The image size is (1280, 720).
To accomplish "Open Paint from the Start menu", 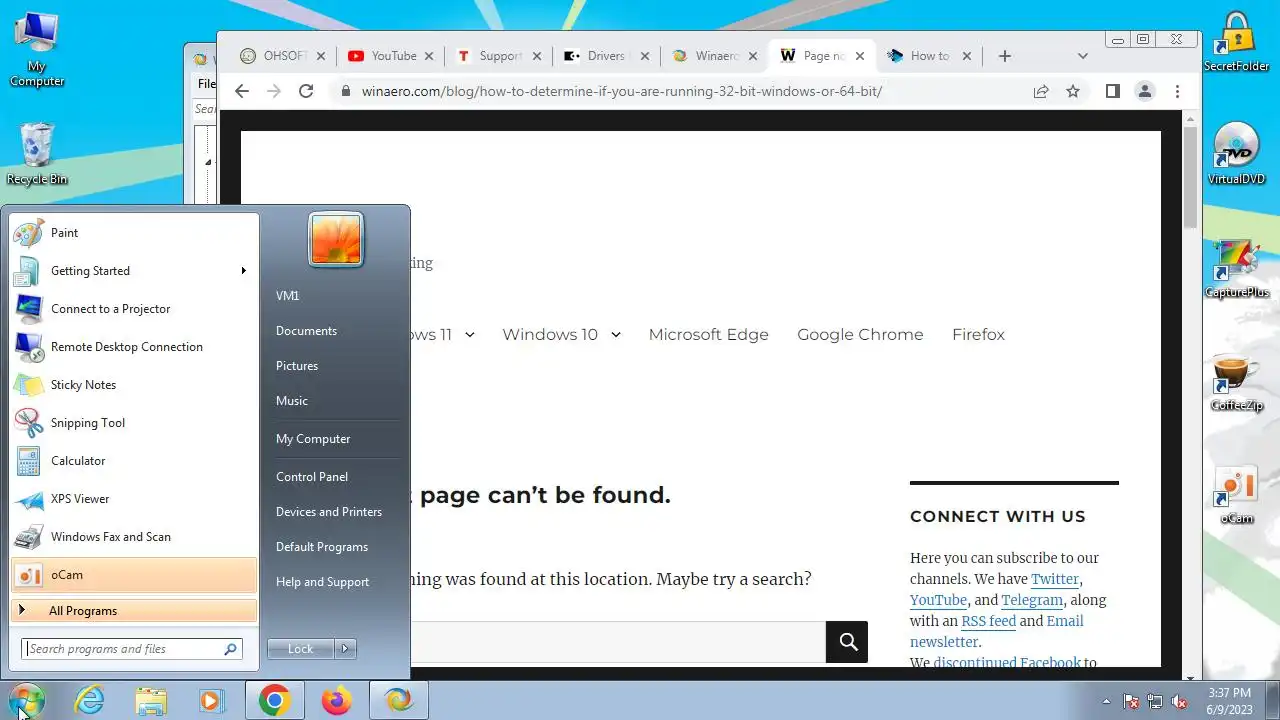I will click(133, 233).
